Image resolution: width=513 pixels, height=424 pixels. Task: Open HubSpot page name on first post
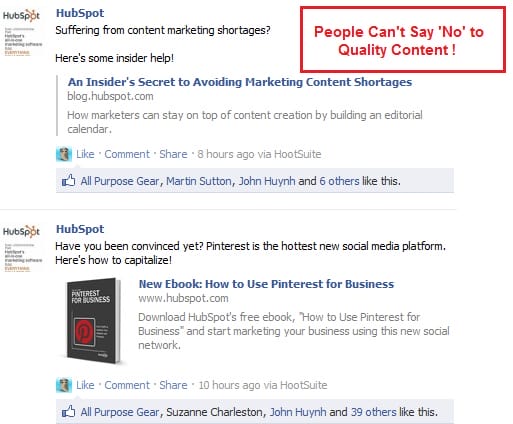tap(80, 13)
